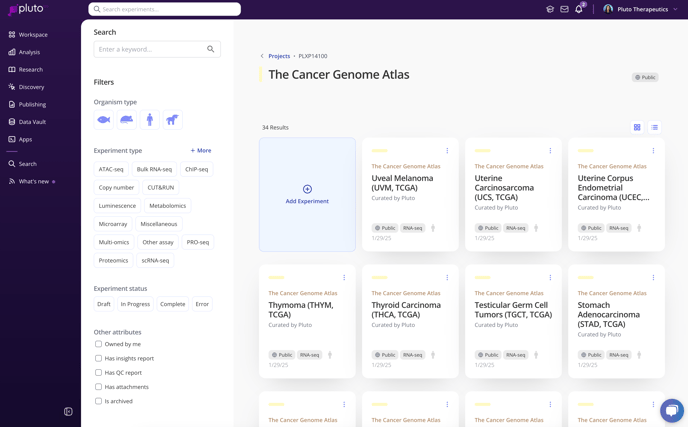Click the Add Experiment card
The width and height of the screenshot is (688, 427).
(x=307, y=194)
